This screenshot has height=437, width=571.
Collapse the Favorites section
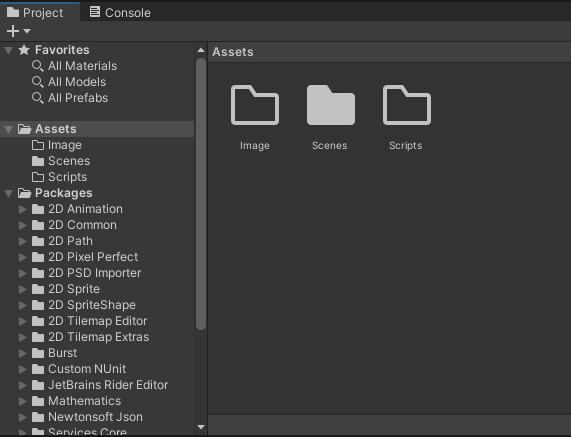point(9,50)
